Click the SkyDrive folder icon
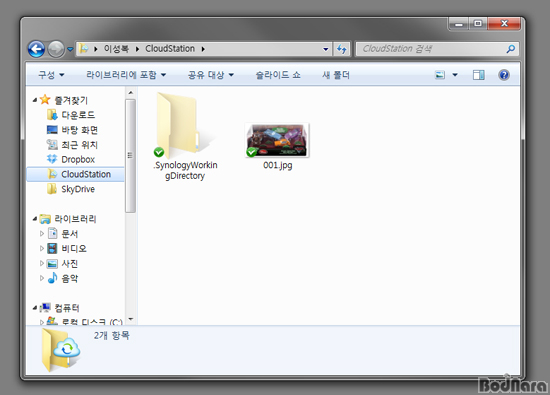The height and width of the screenshot is (395, 550). coord(52,189)
